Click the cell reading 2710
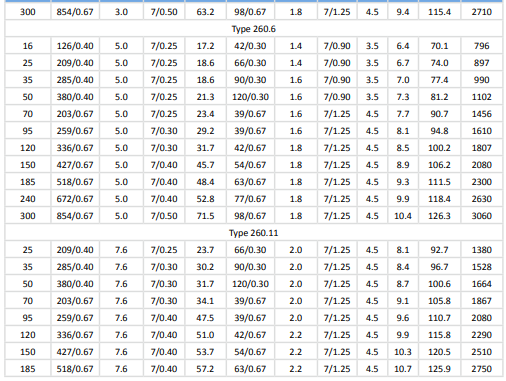506x381 pixels. tap(482, 12)
